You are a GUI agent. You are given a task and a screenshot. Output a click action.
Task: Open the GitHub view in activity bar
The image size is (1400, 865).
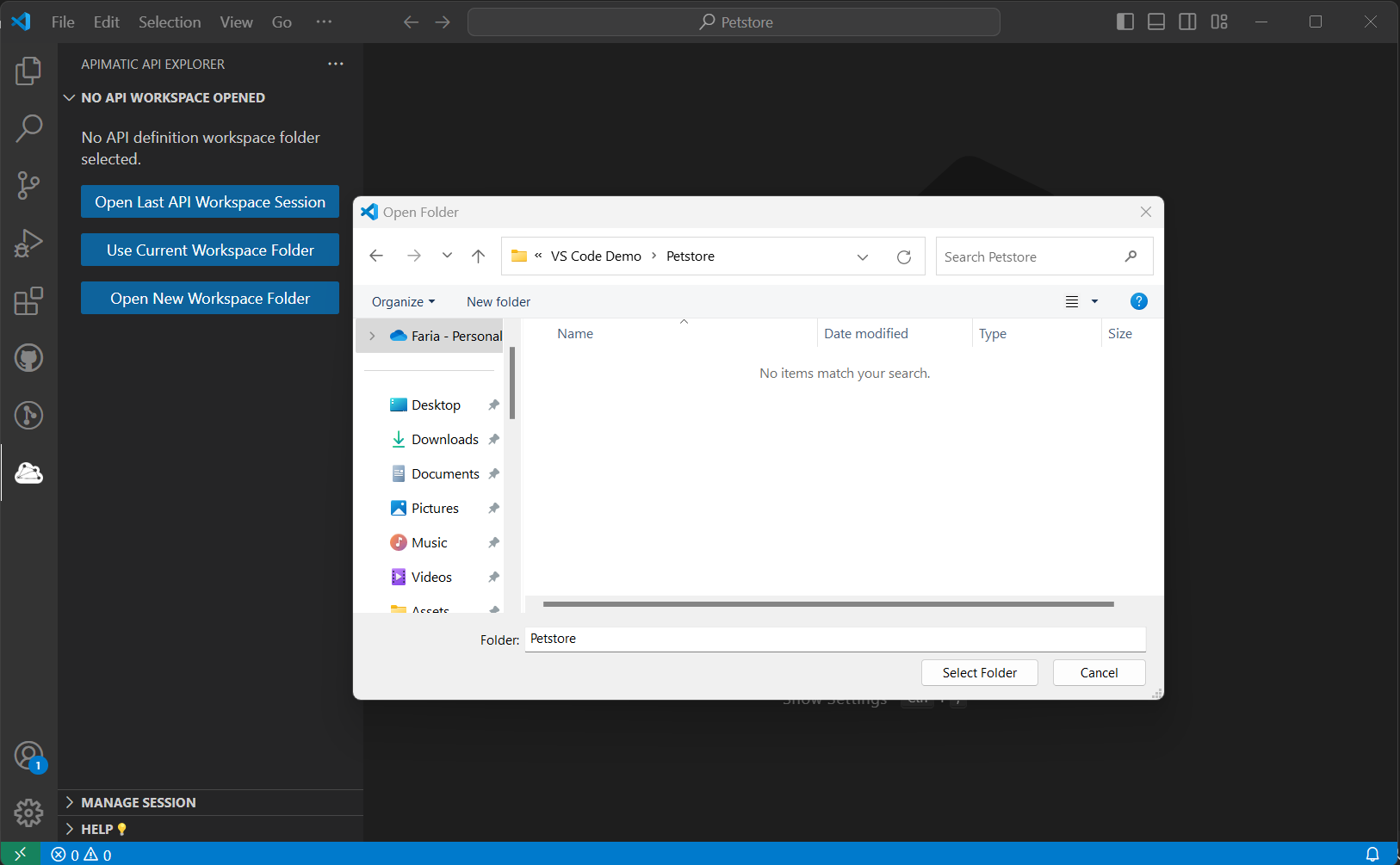[x=28, y=358]
